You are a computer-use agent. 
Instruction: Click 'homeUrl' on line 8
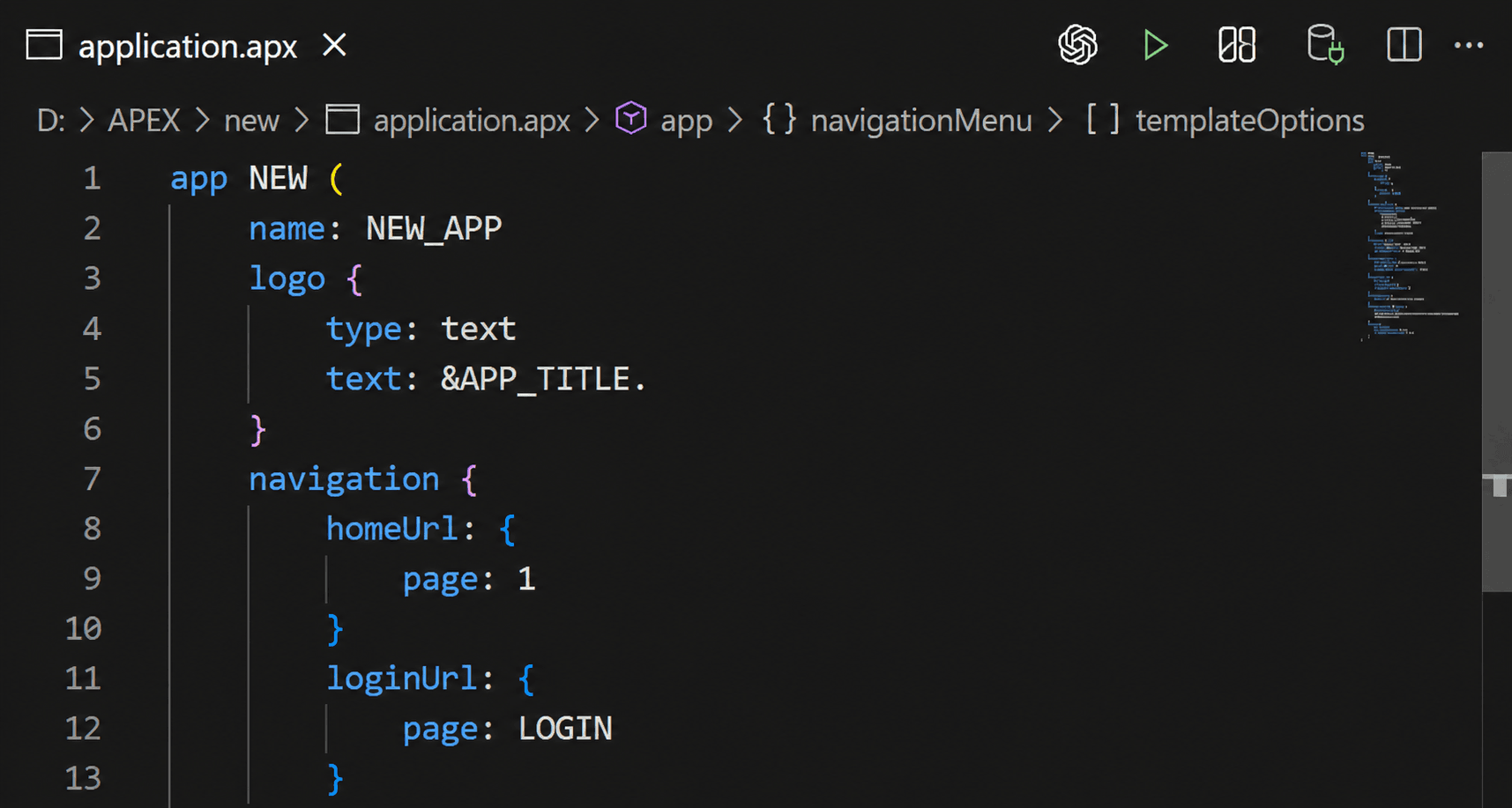click(392, 529)
